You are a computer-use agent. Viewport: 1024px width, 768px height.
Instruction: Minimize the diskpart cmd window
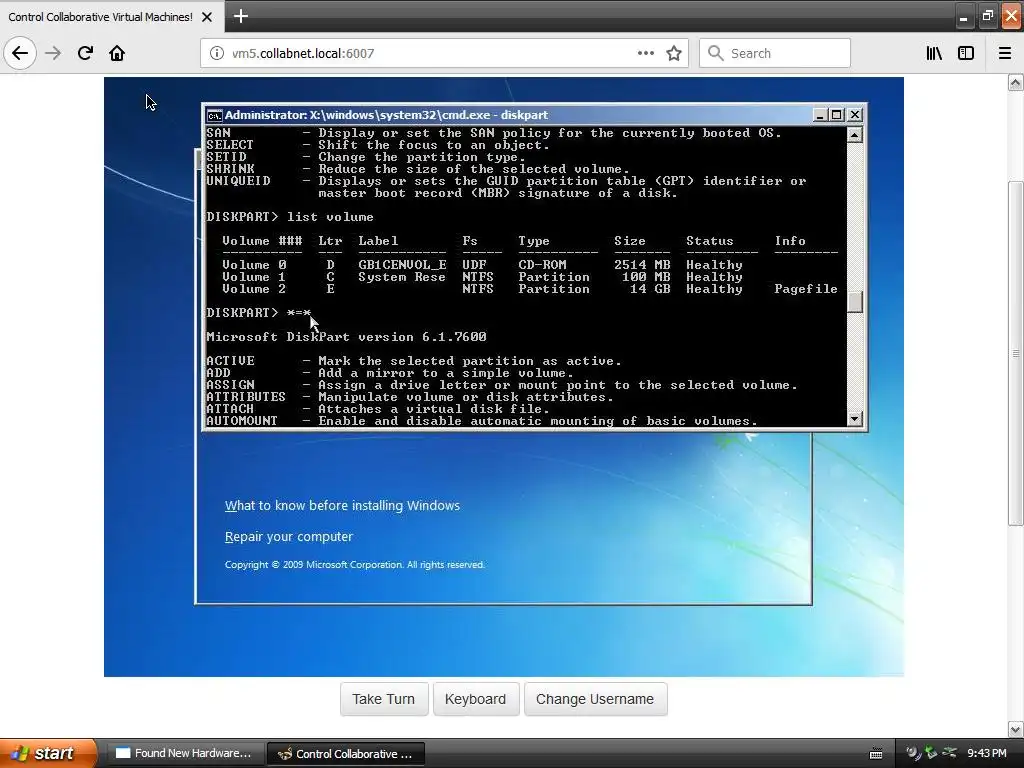click(820, 115)
